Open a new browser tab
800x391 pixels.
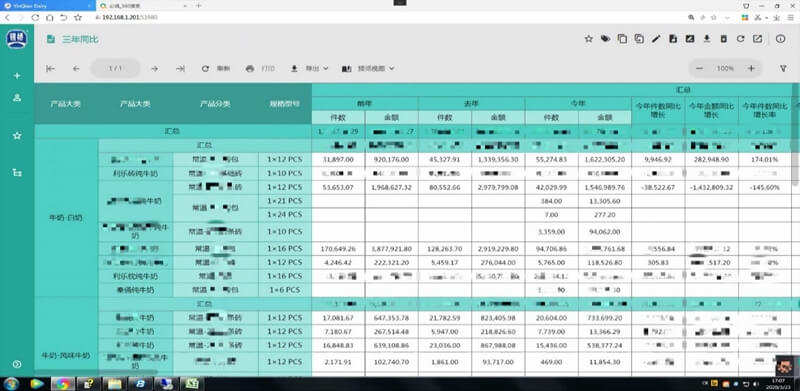(198, 5)
